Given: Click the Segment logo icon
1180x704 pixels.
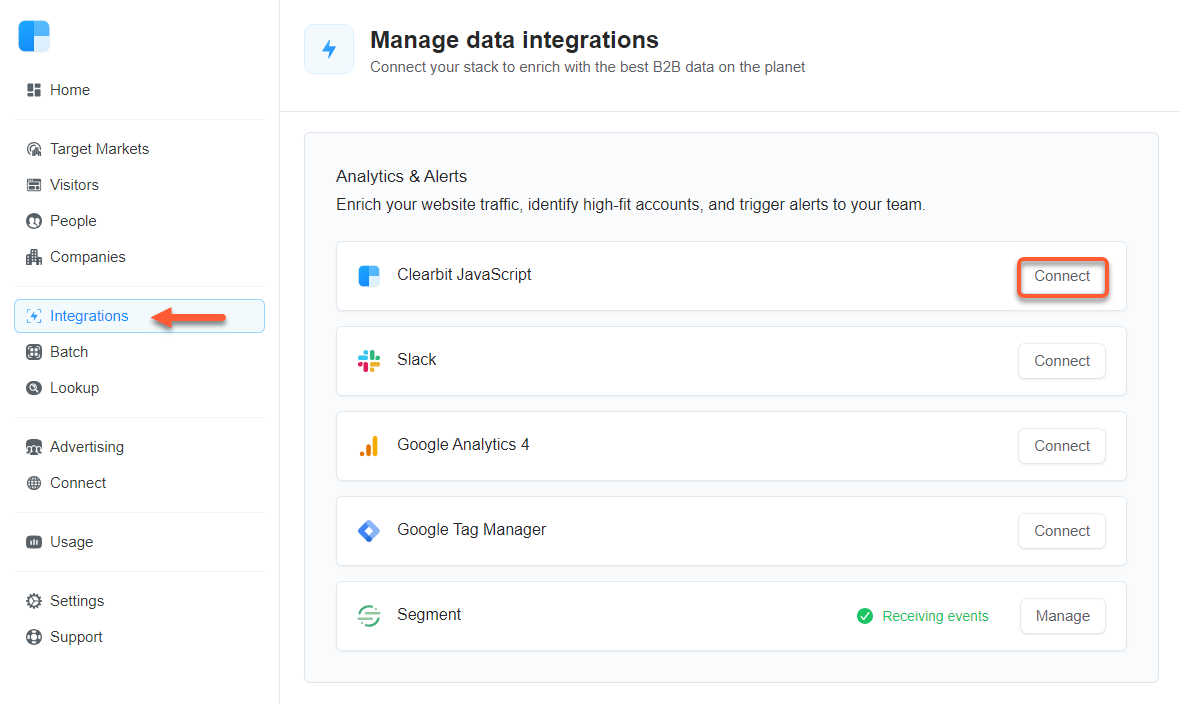Looking at the screenshot, I should (x=369, y=616).
